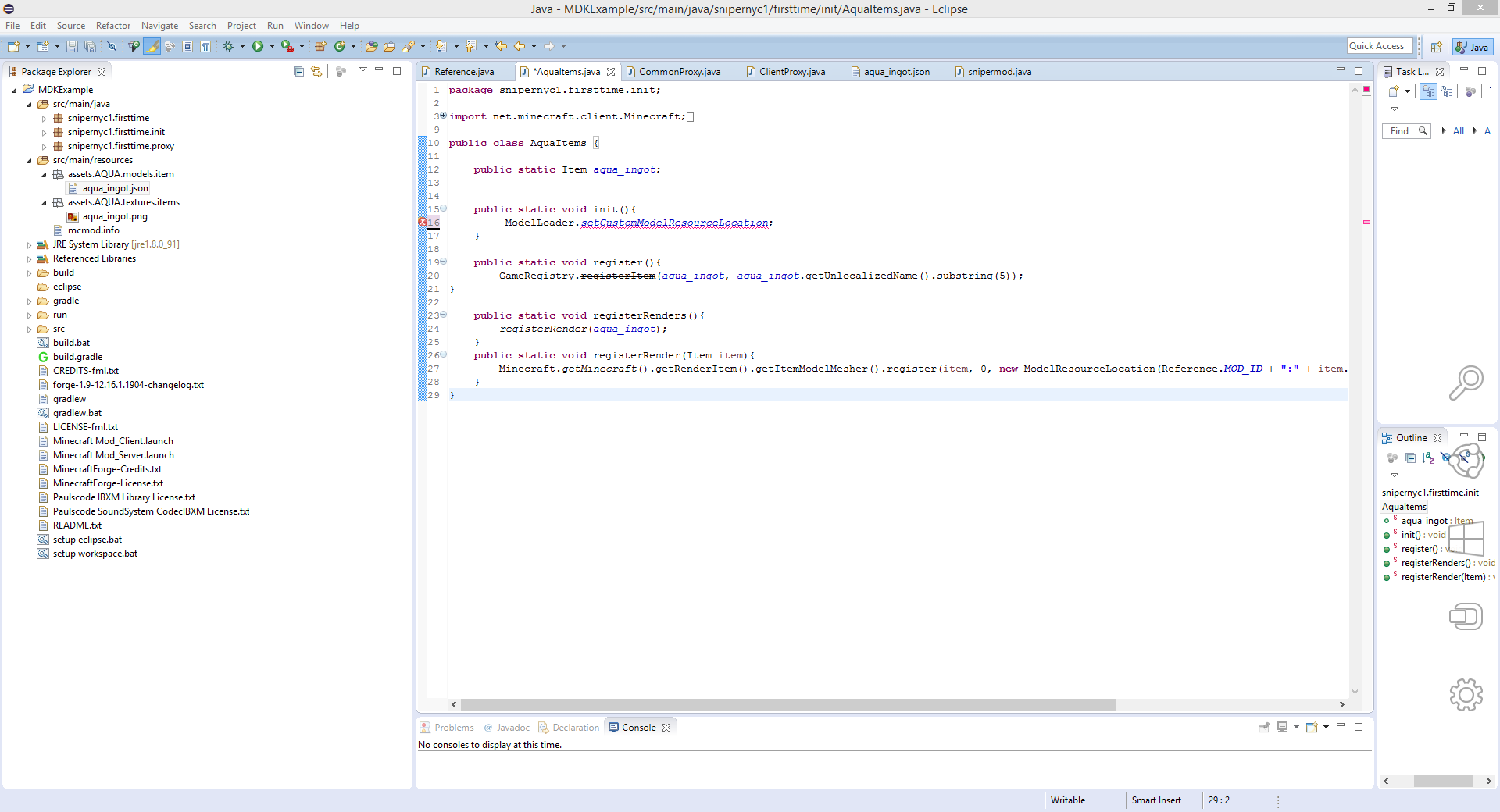Click the Debug bug icon
Screen dimensions: 1500x812
point(228,47)
